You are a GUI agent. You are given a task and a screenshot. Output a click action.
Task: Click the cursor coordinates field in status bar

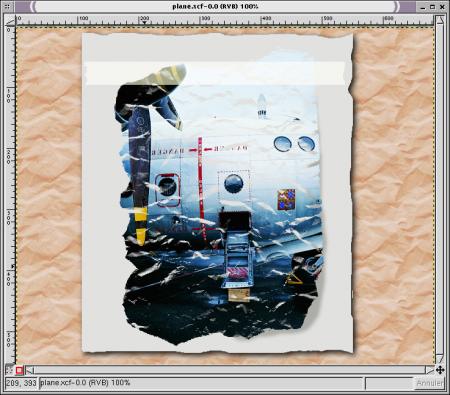pyautogui.click(x=21, y=383)
